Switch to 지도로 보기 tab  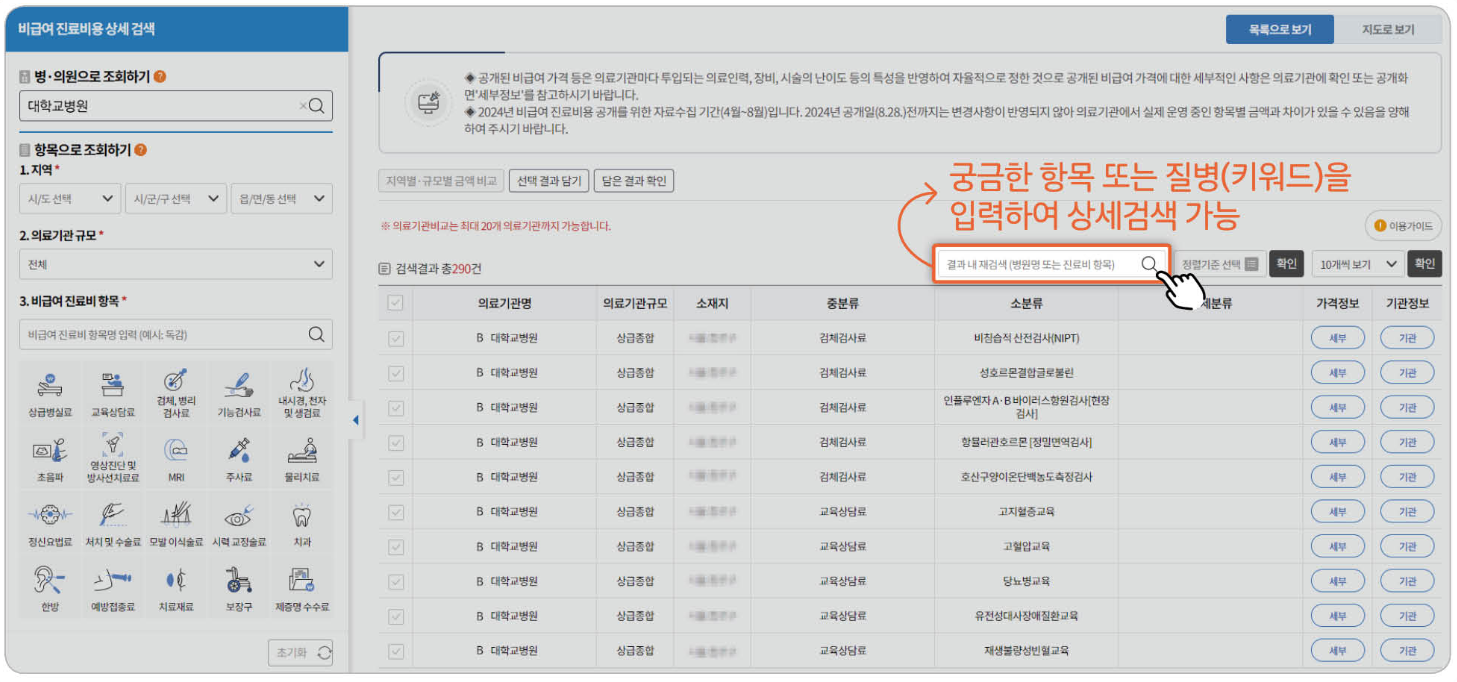tap(1388, 30)
